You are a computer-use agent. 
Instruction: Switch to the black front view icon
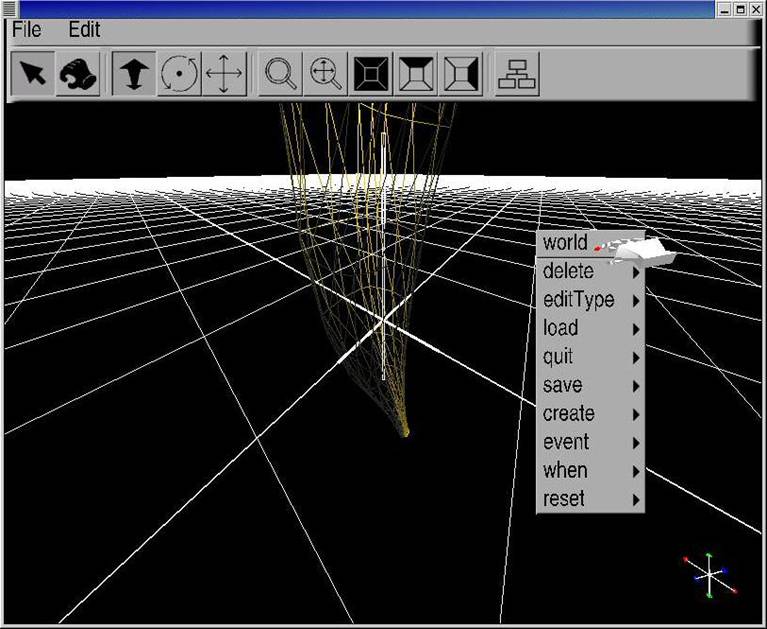371,73
